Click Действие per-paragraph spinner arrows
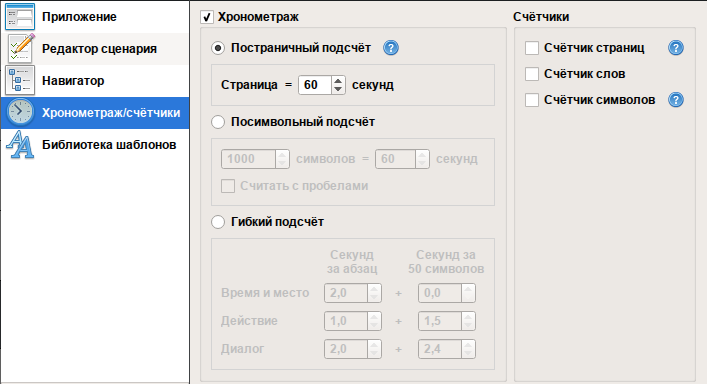Image resolution: width=707 pixels, height=384 pixels. pyautogui.click(x=374, y=321)
